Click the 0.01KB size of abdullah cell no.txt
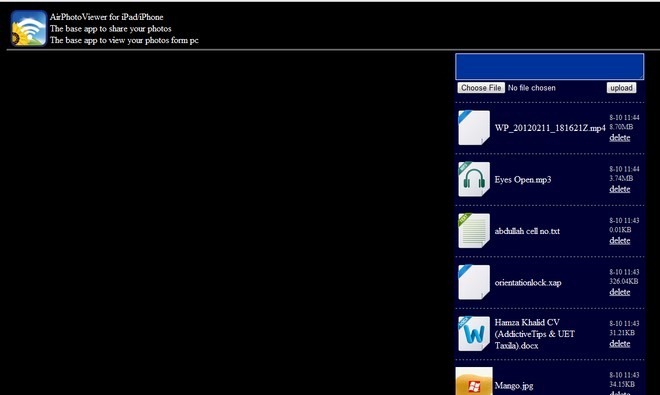This screenshot has width=660, height=395. pos(620,230)
